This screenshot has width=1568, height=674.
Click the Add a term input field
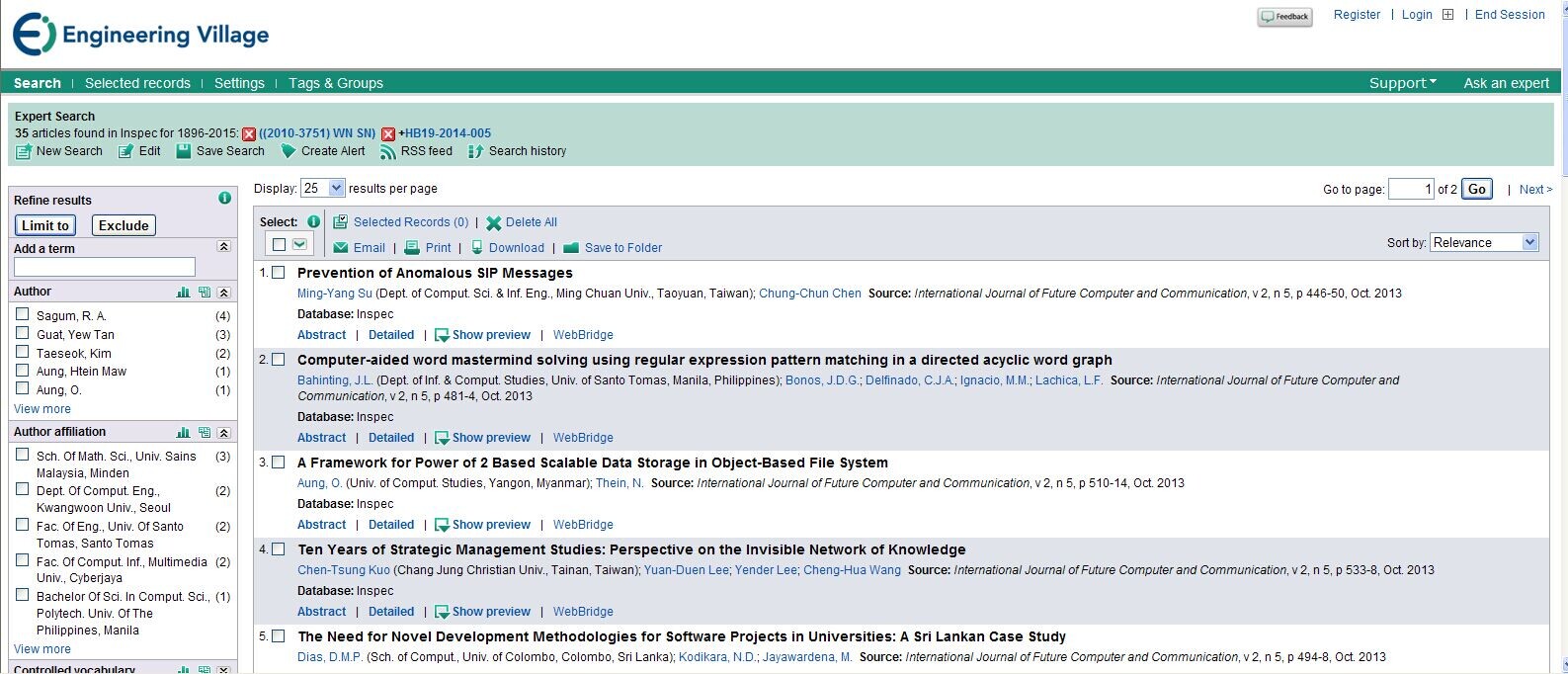[x=105, y=267]
